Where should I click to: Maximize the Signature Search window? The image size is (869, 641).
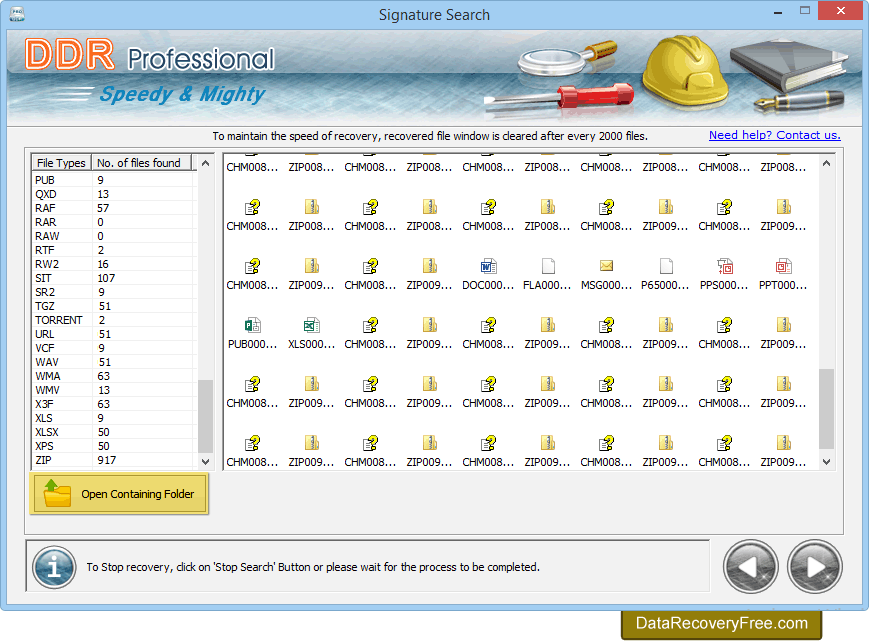(805, 11)
